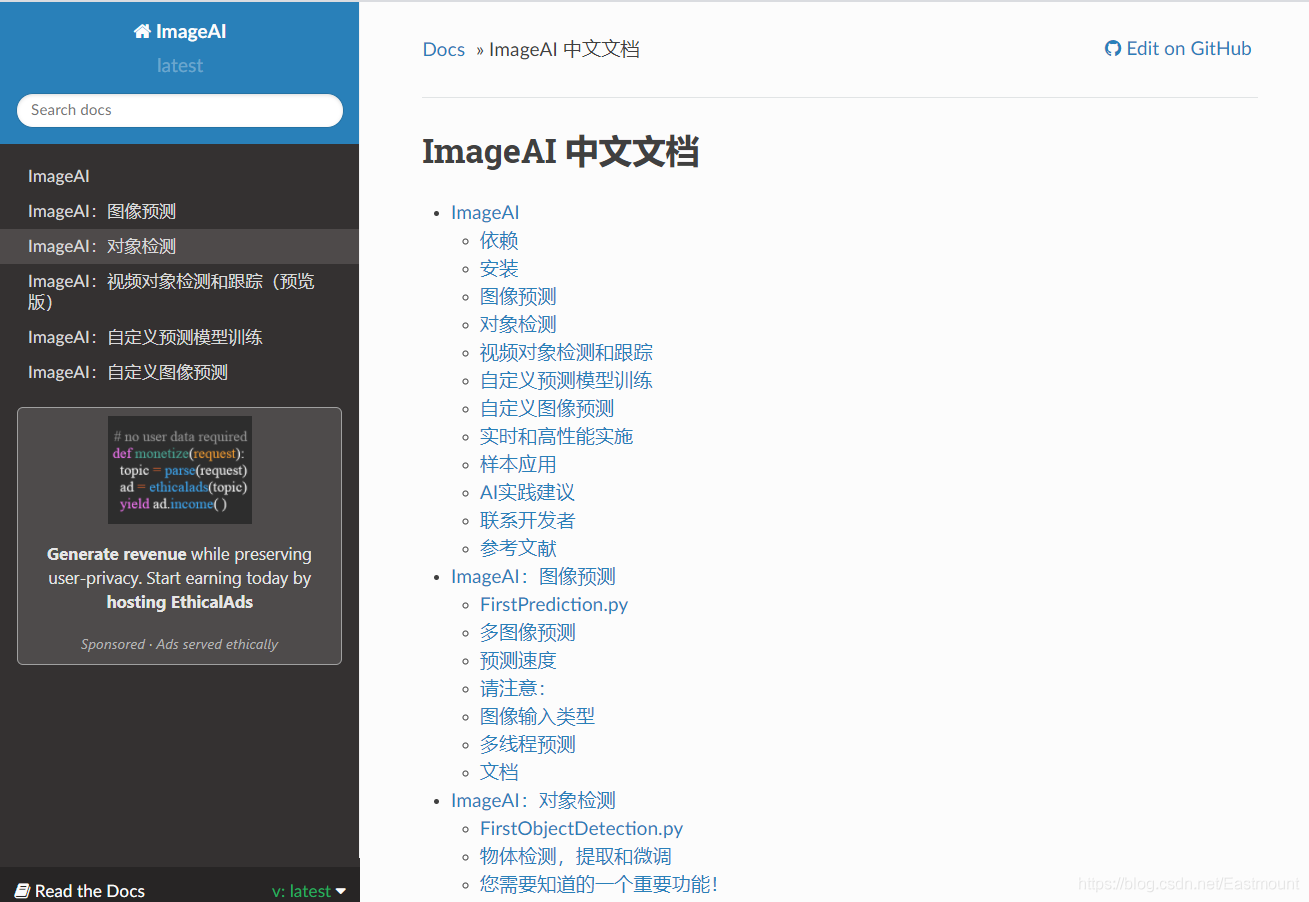1309x902 pixels.
Task: Open the 参考文献 link
Action: tap(518, 548)
